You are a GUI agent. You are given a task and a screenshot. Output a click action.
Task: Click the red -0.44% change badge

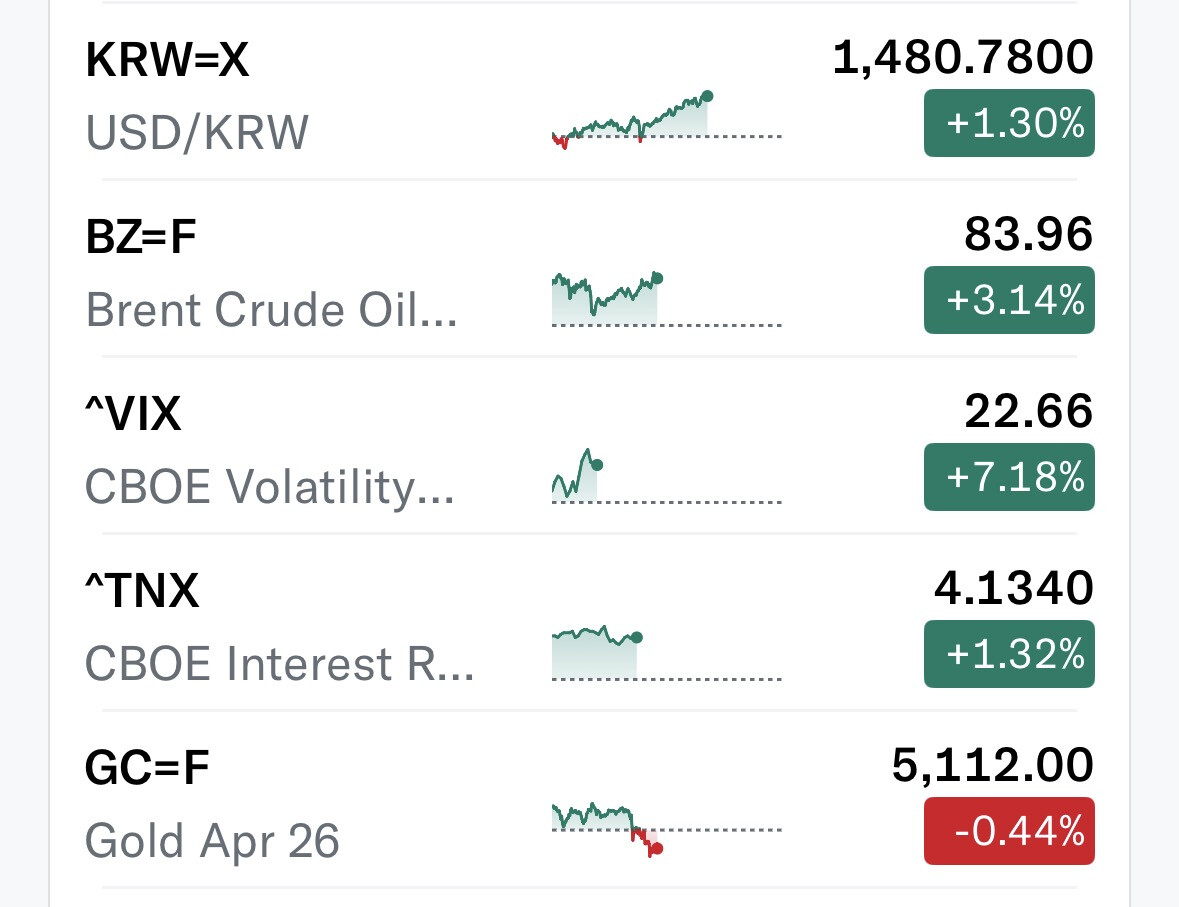click(1008, 831)
